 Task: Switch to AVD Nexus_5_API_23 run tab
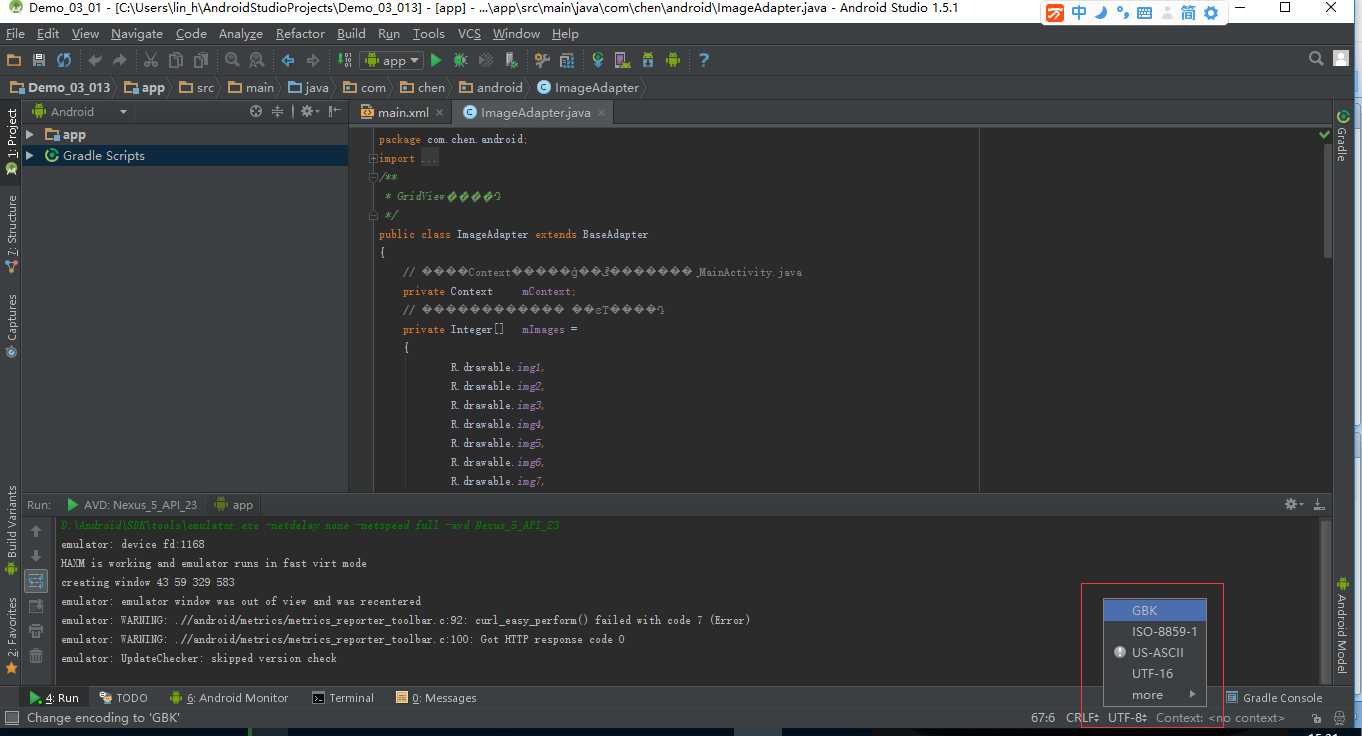coord(131,505)
